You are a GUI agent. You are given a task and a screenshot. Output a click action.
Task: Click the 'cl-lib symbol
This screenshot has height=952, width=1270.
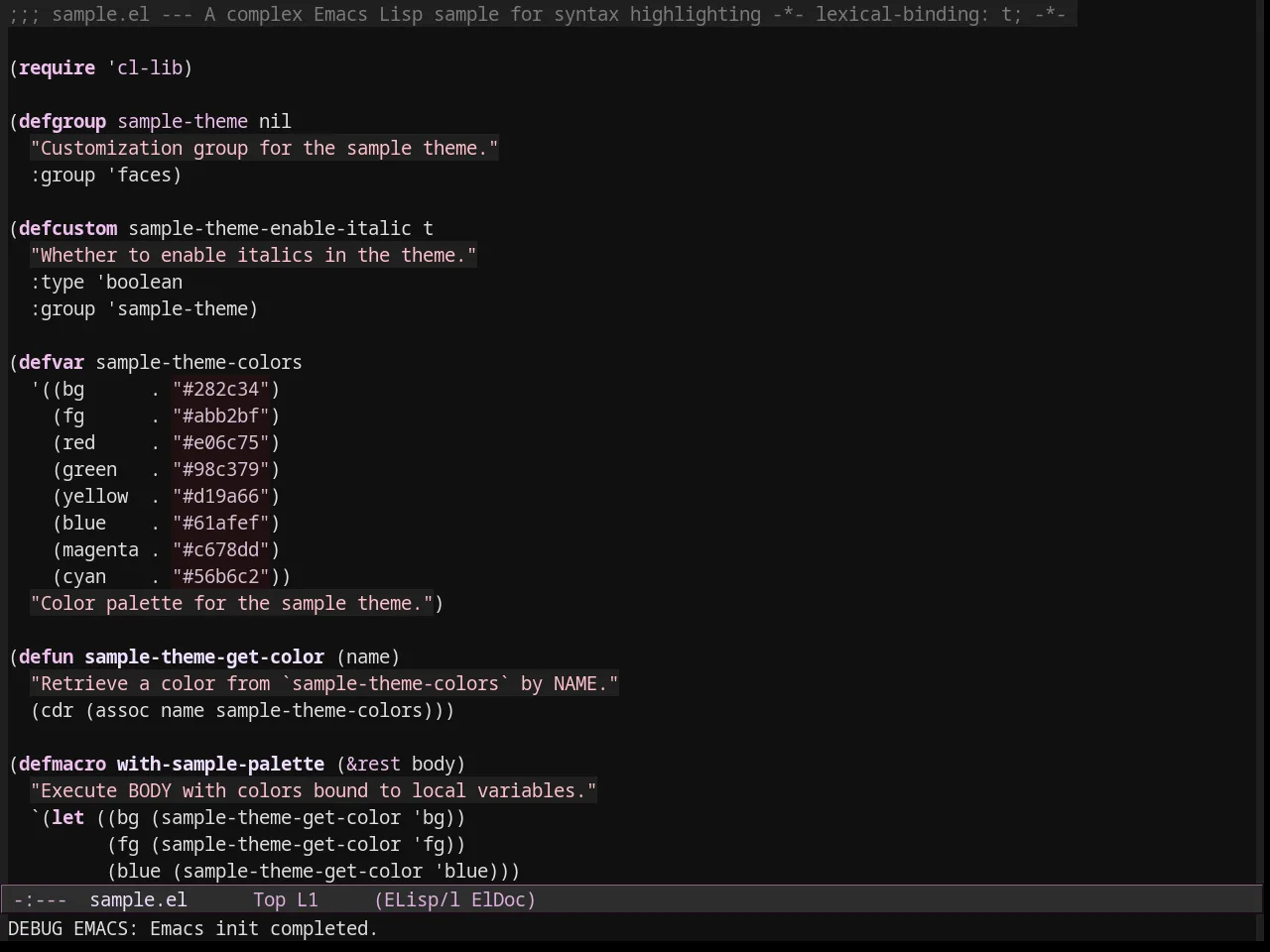point(145,67)
